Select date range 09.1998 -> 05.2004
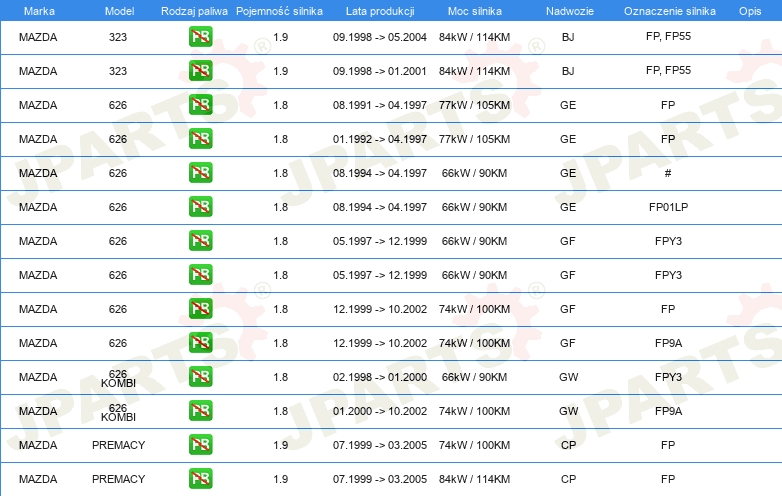 point(380,37)
